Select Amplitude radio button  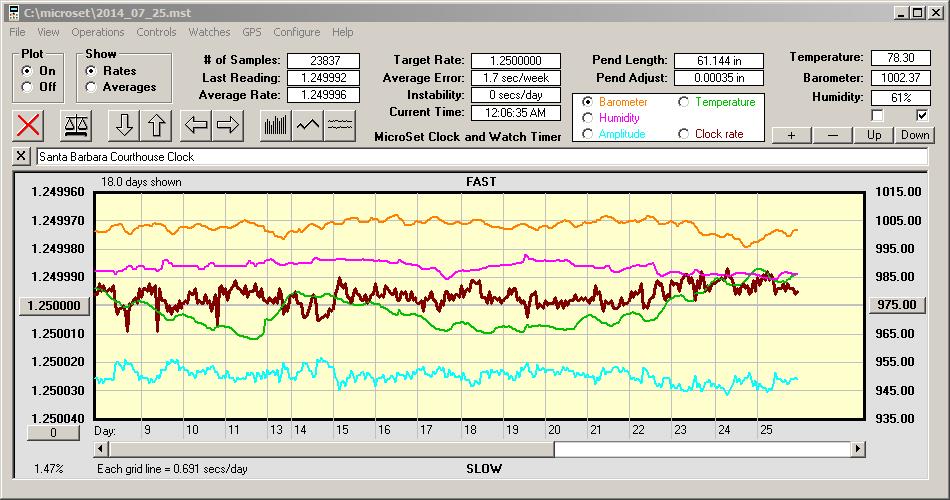pyautogui.click(x=587, y=134)
